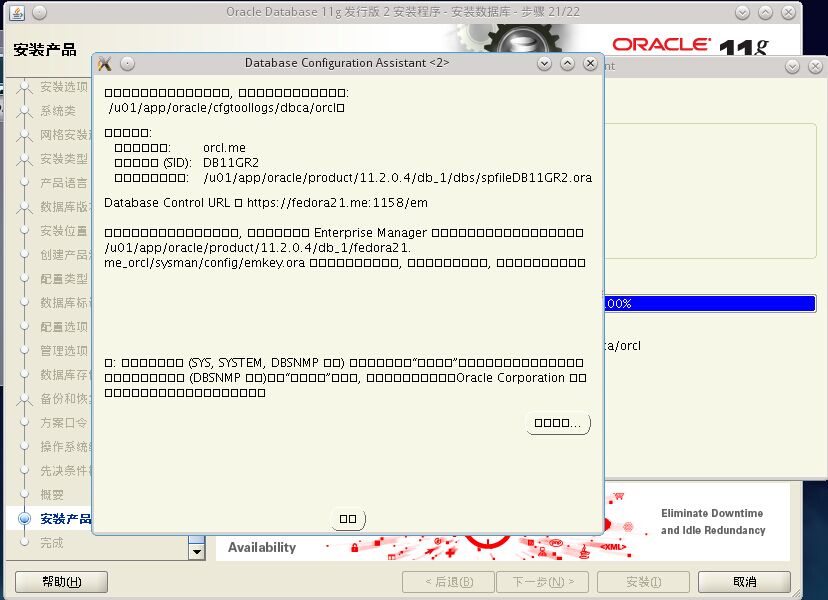Viewport: 828px width, 600px height.
Task: Click the blue 100% progress bar
Action: (x=710, y=304)
